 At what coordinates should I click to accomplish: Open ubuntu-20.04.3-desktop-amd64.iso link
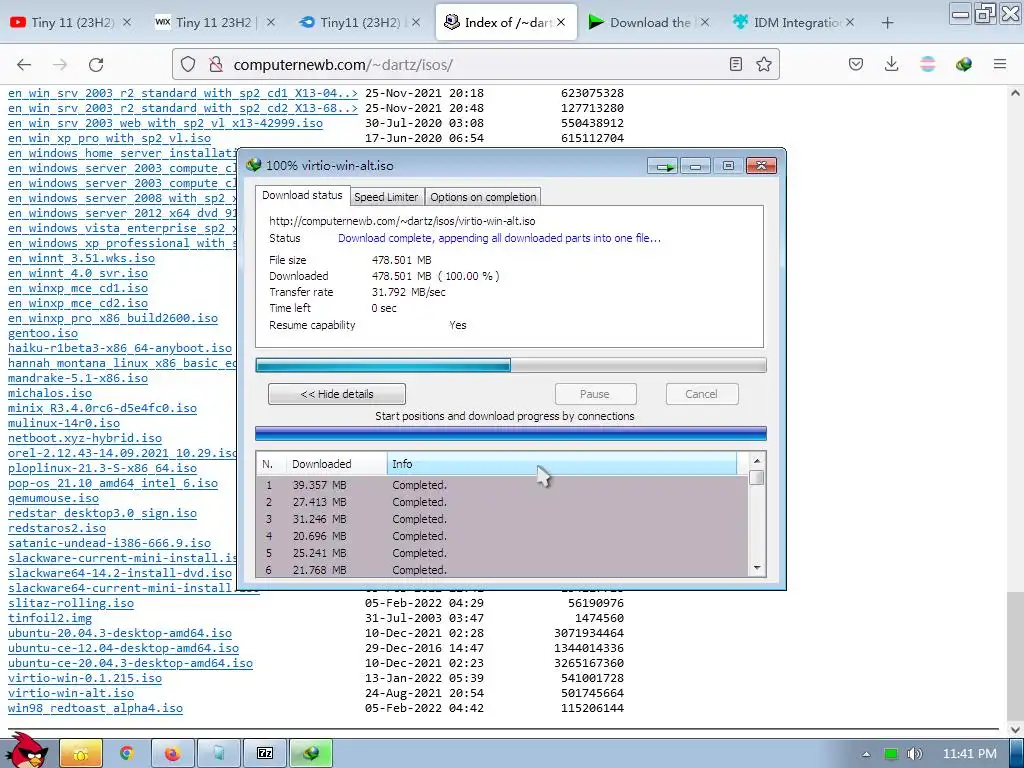[x=120, y=633]
